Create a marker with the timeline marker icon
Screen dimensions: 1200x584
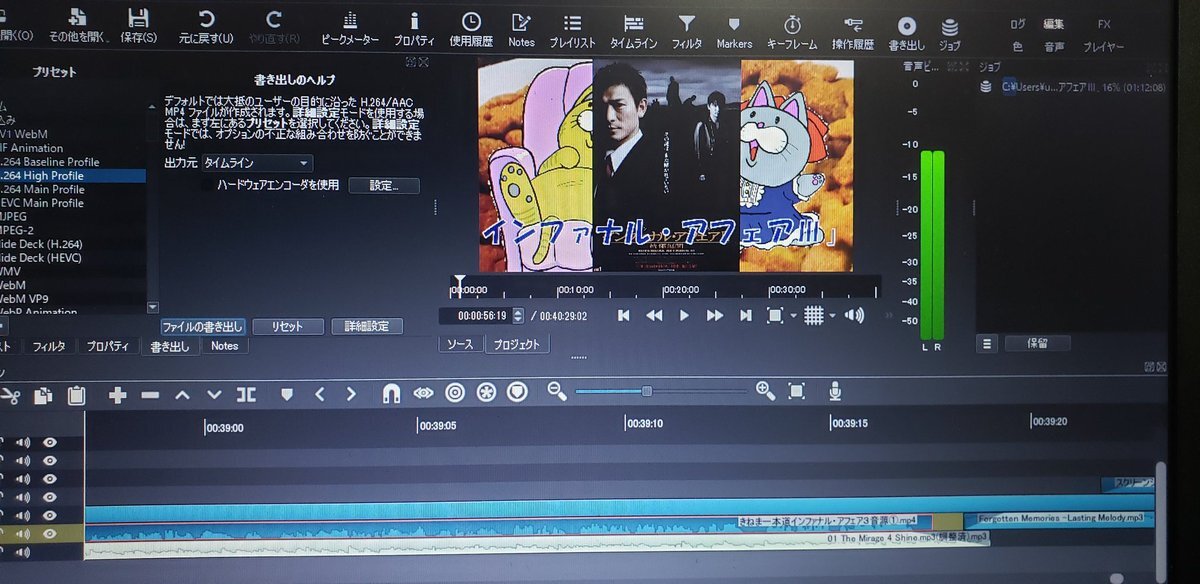point(287,395)
